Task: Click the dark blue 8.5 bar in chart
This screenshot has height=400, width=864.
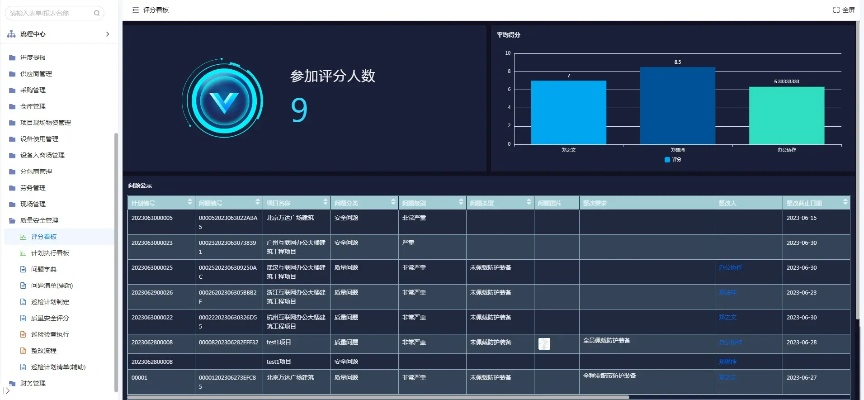Action: point(677,105)
